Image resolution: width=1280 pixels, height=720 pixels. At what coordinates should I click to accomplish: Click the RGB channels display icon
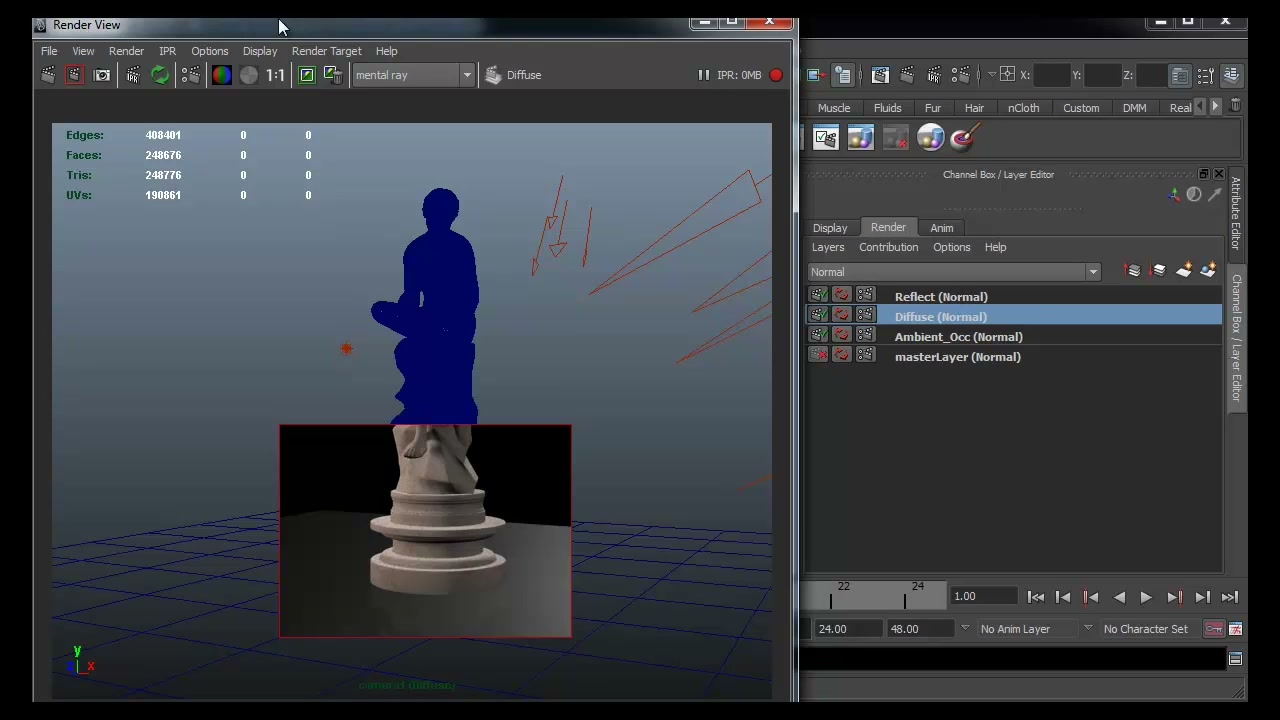(221, 75)
